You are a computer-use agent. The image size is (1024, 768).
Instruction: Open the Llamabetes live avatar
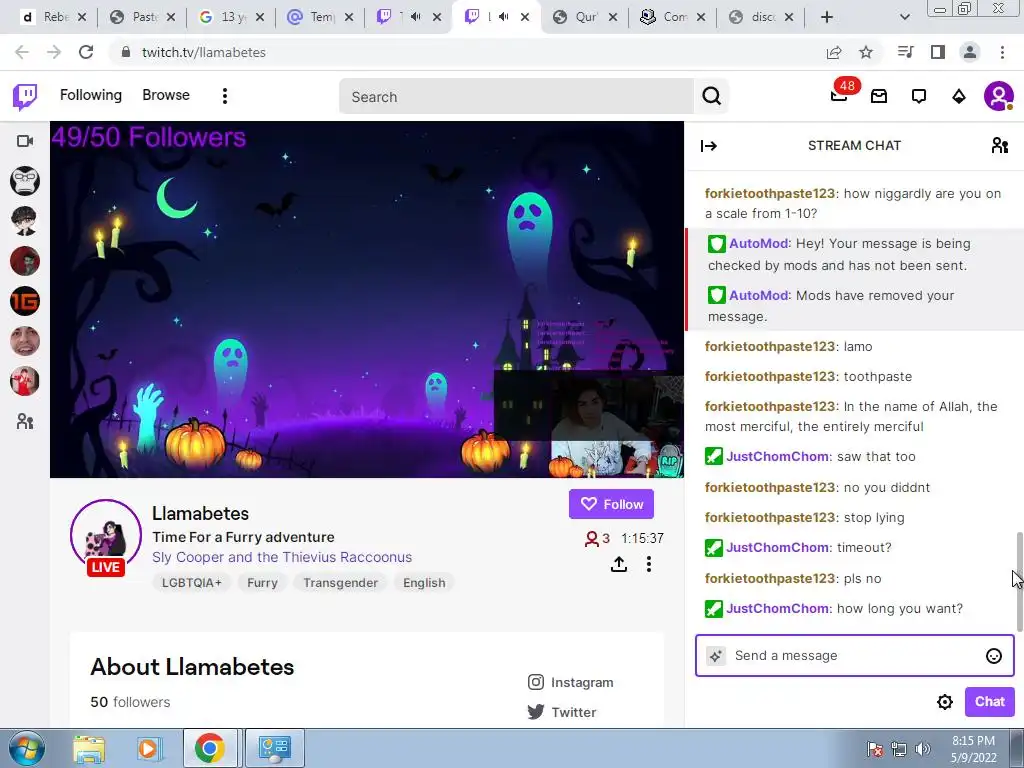coord(106,536)
